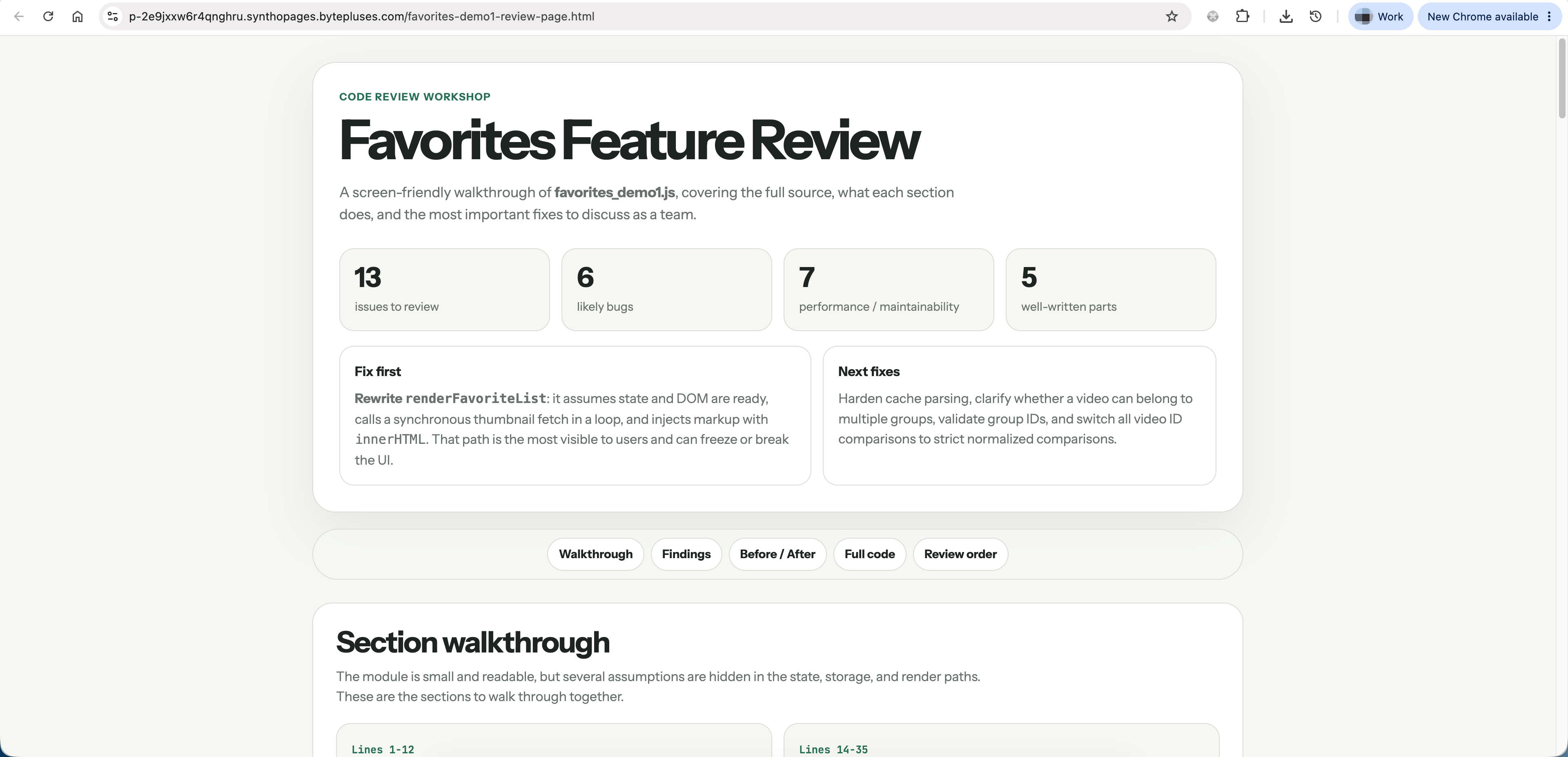Screen dimensions: 1568x757
Task: Jump to the Findings section
Action: tap(686, 554)
